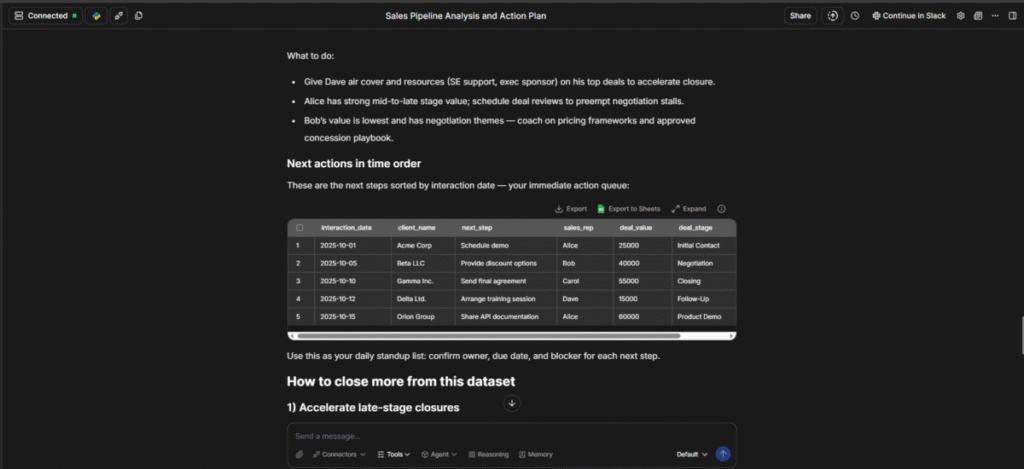Expand the Tools dropdown
The height and width of the screenshot is (469, 1024).
point(394,454)
